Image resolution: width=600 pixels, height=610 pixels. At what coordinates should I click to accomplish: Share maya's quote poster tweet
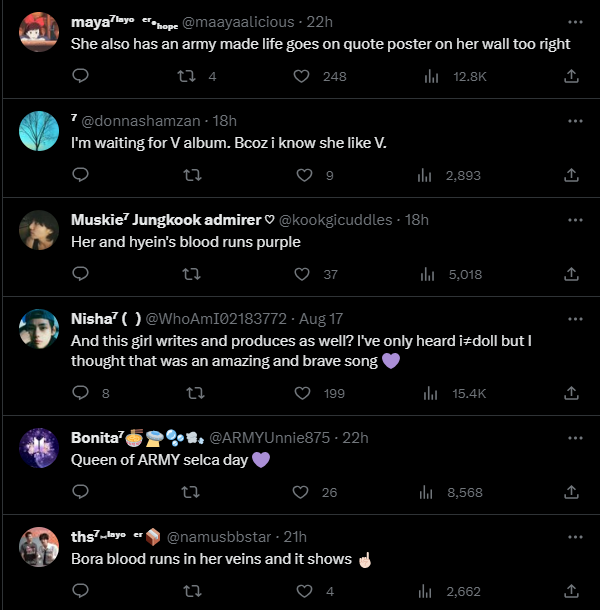(x=572, y=76)
